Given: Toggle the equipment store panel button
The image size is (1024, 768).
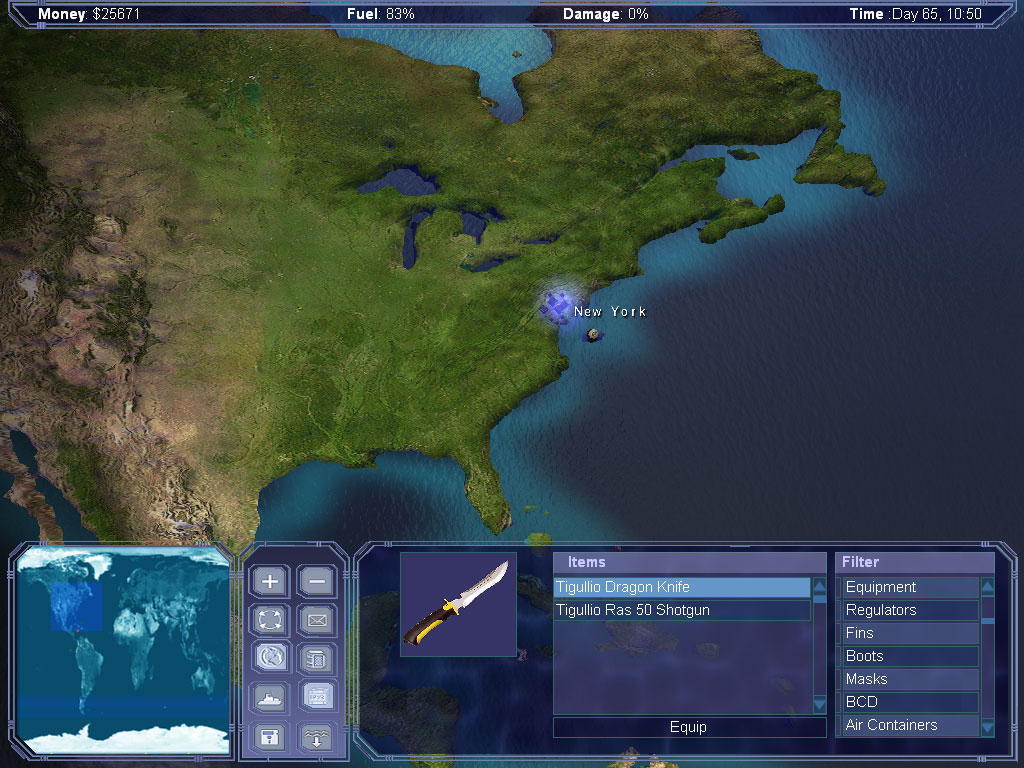Looking at the screenshot, I should (x=317, y=698).
